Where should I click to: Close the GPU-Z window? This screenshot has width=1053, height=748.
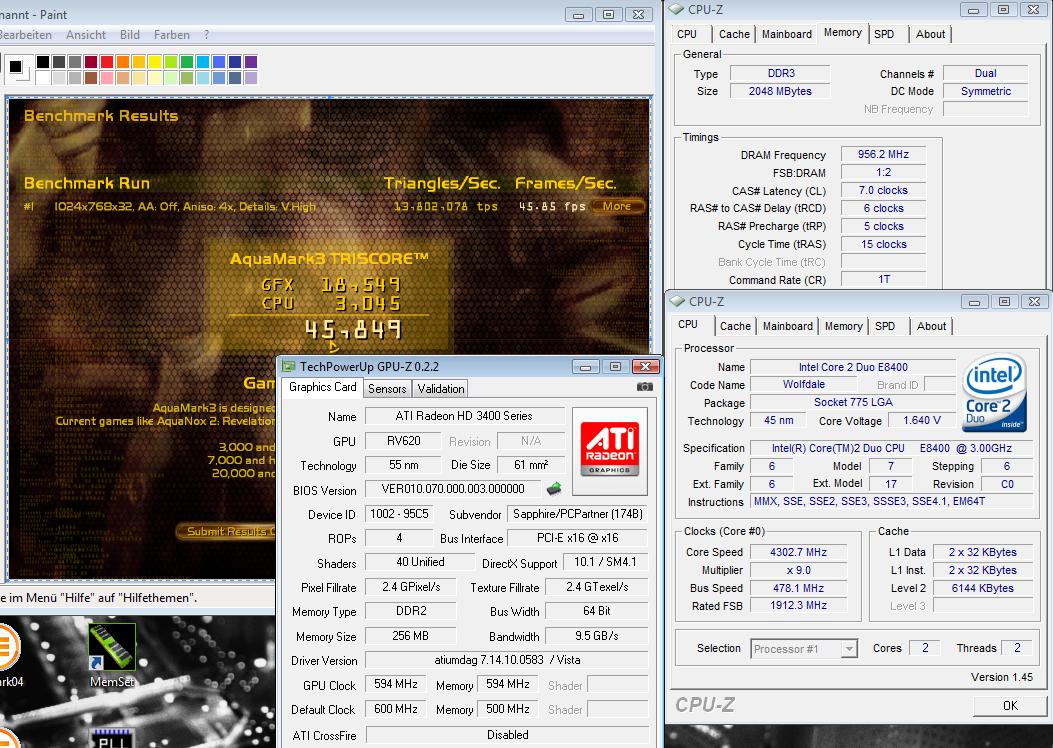(645, 366)
